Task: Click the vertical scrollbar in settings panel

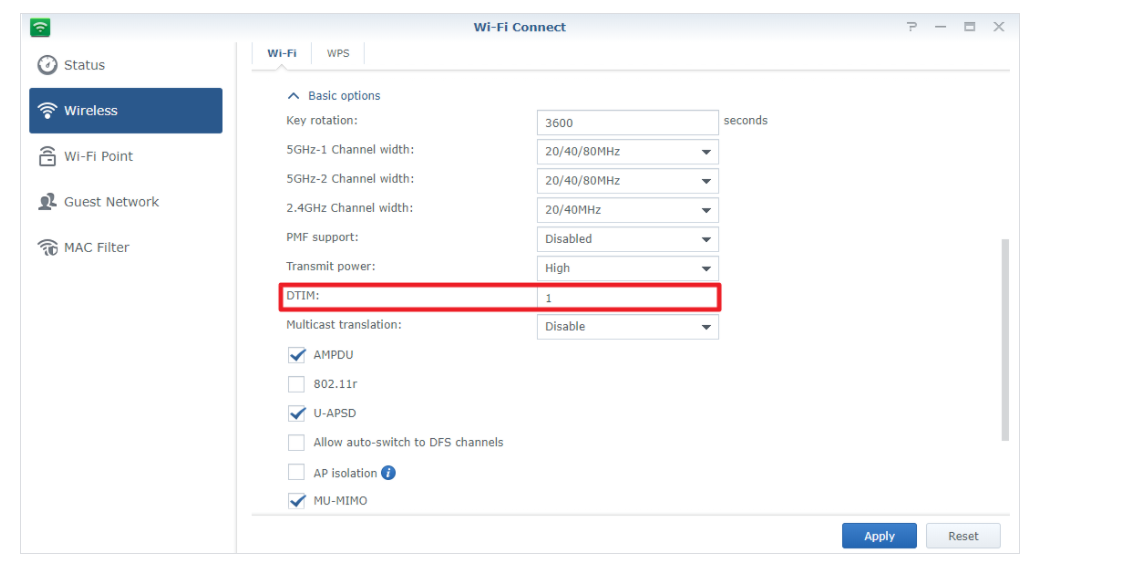Action: click(x=1004, y=340)
